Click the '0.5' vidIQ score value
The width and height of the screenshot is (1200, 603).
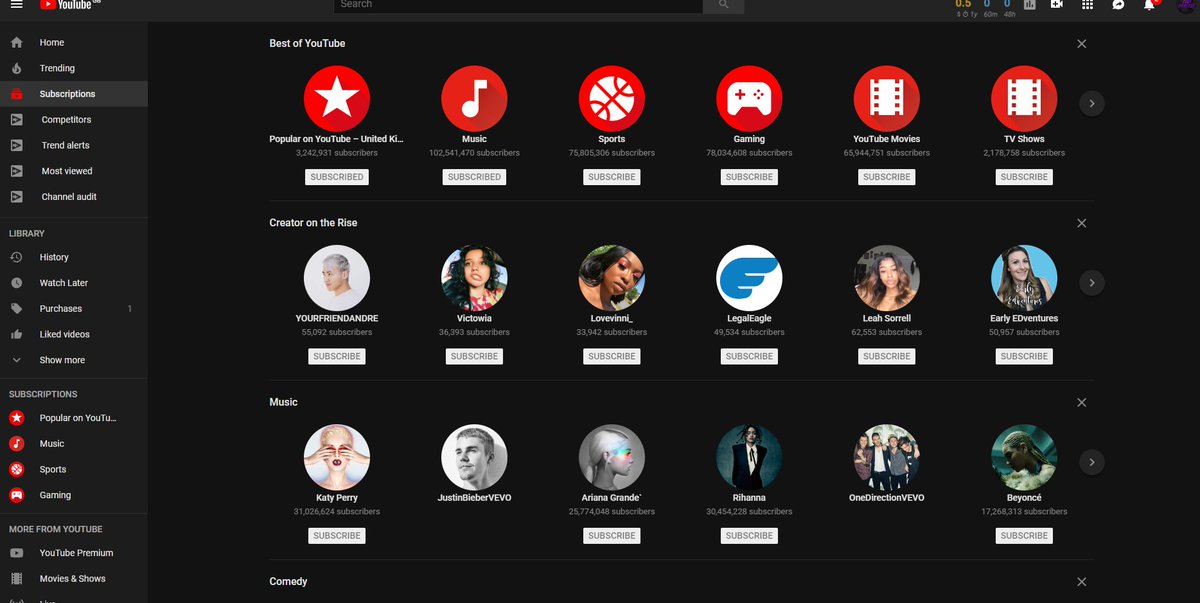click(963, 4)
